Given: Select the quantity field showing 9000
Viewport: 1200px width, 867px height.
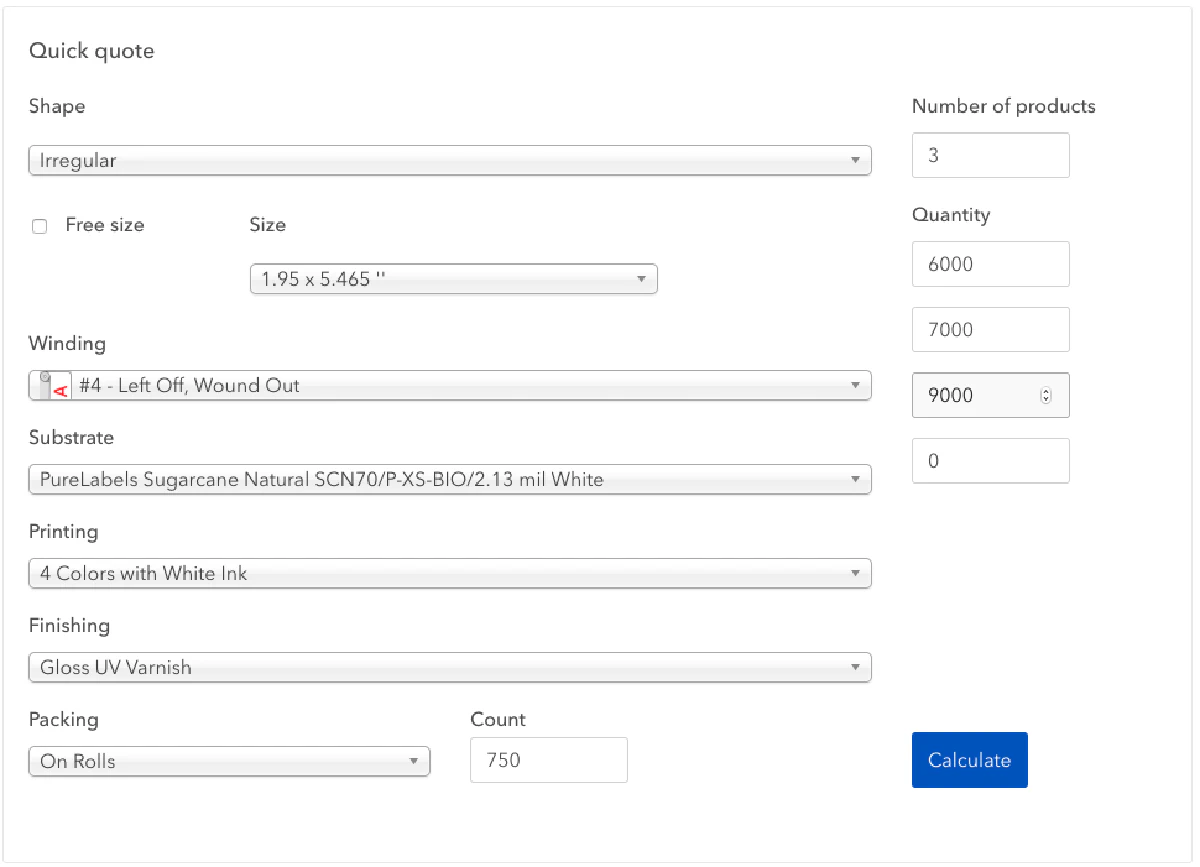Looking at the screenshot, I should 980,395.
